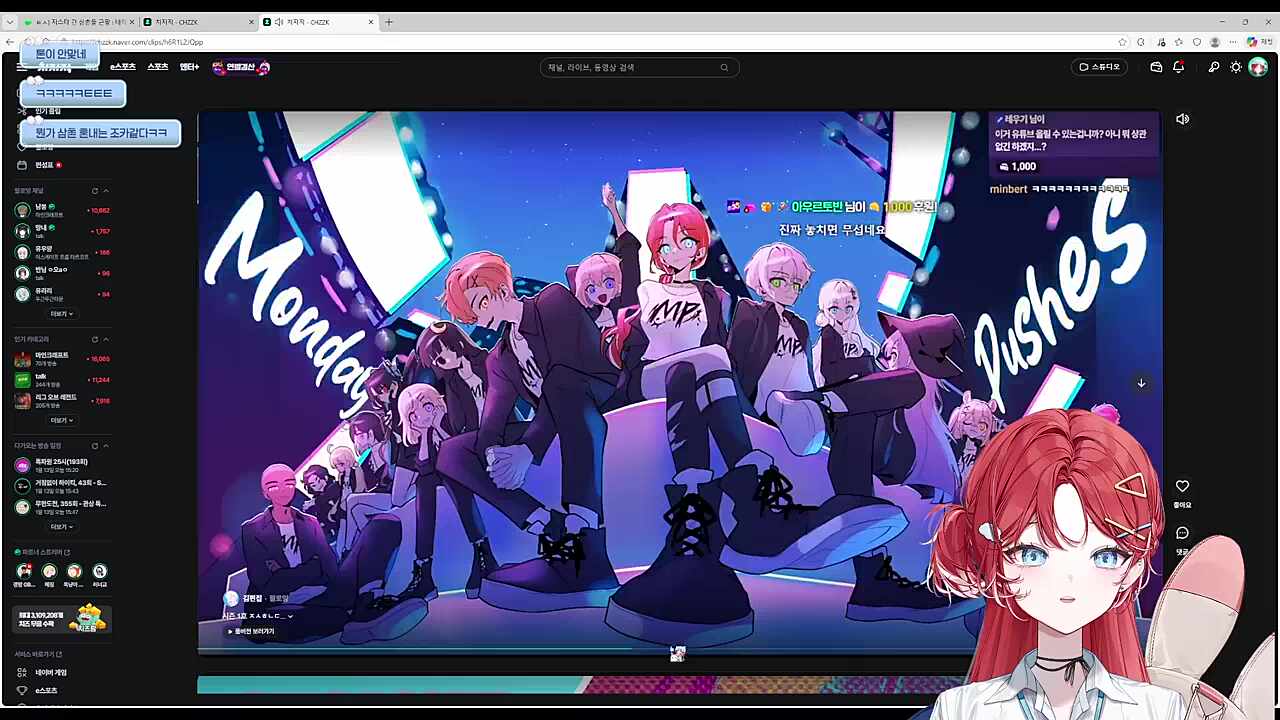Screen dimensions: 1280x720
Task: Mute the clip with the speaker icon
Action: (1182, 119)
